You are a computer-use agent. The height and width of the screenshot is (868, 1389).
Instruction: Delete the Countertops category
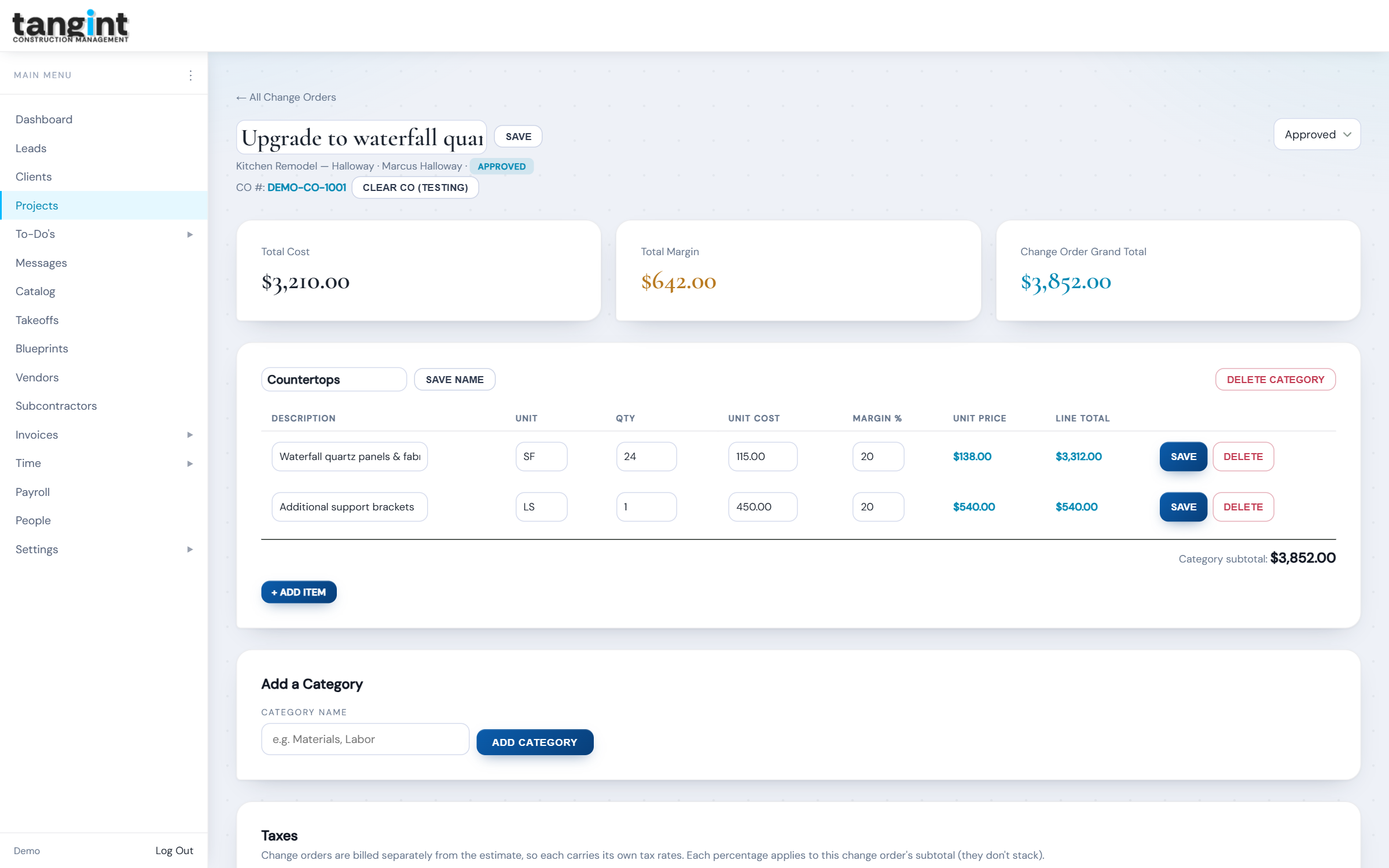[1275, 380]
